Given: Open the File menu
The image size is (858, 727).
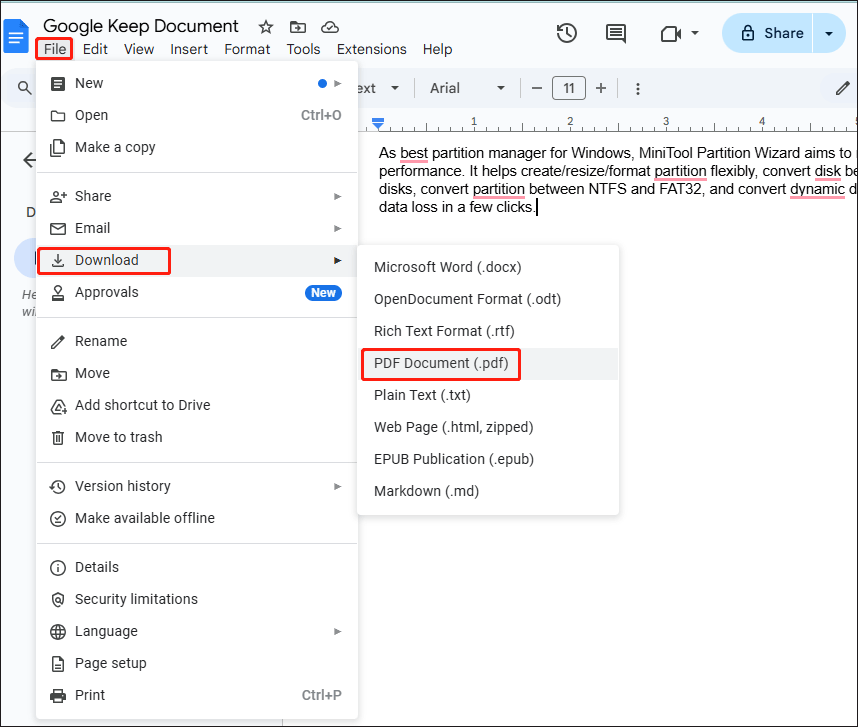Looking at the screenshot, I should (x=55, y=49).
